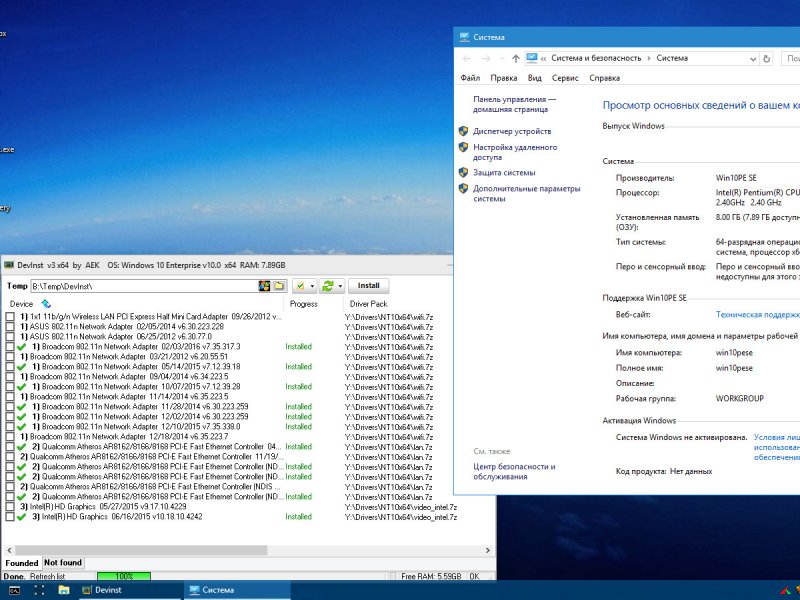Go up one level in Система window
The width and height of the screenshot is (800, 600).
516,59
